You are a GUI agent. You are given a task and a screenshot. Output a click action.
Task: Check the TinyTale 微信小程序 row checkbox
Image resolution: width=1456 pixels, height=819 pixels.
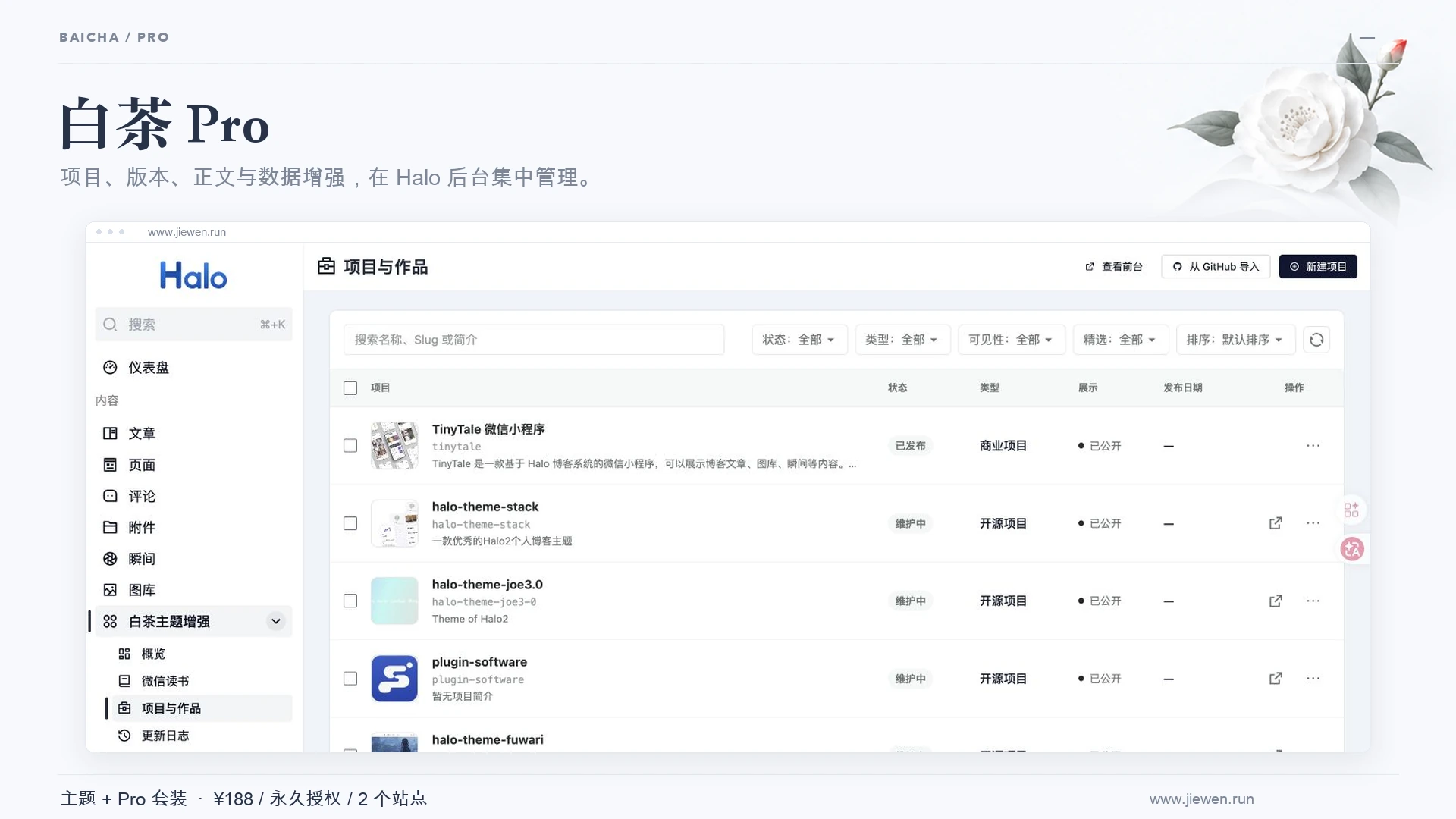click(350, 446)
